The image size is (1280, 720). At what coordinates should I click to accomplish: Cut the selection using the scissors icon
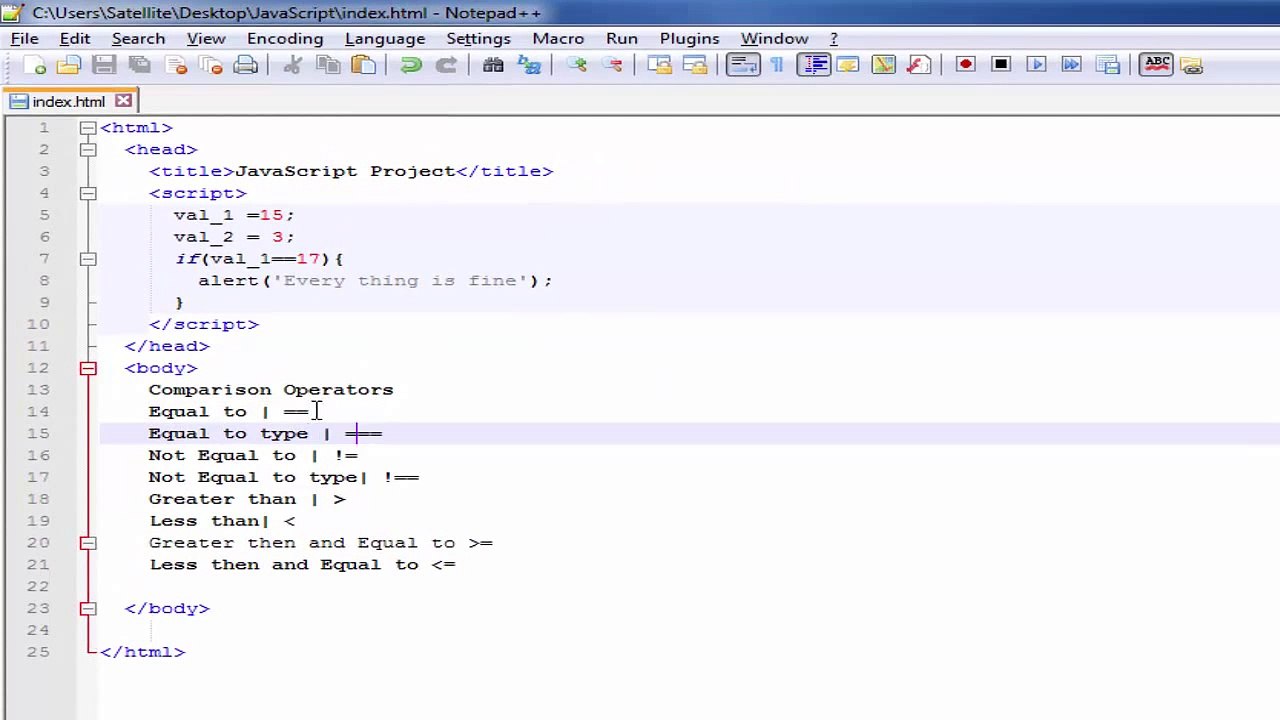[292, 65]
